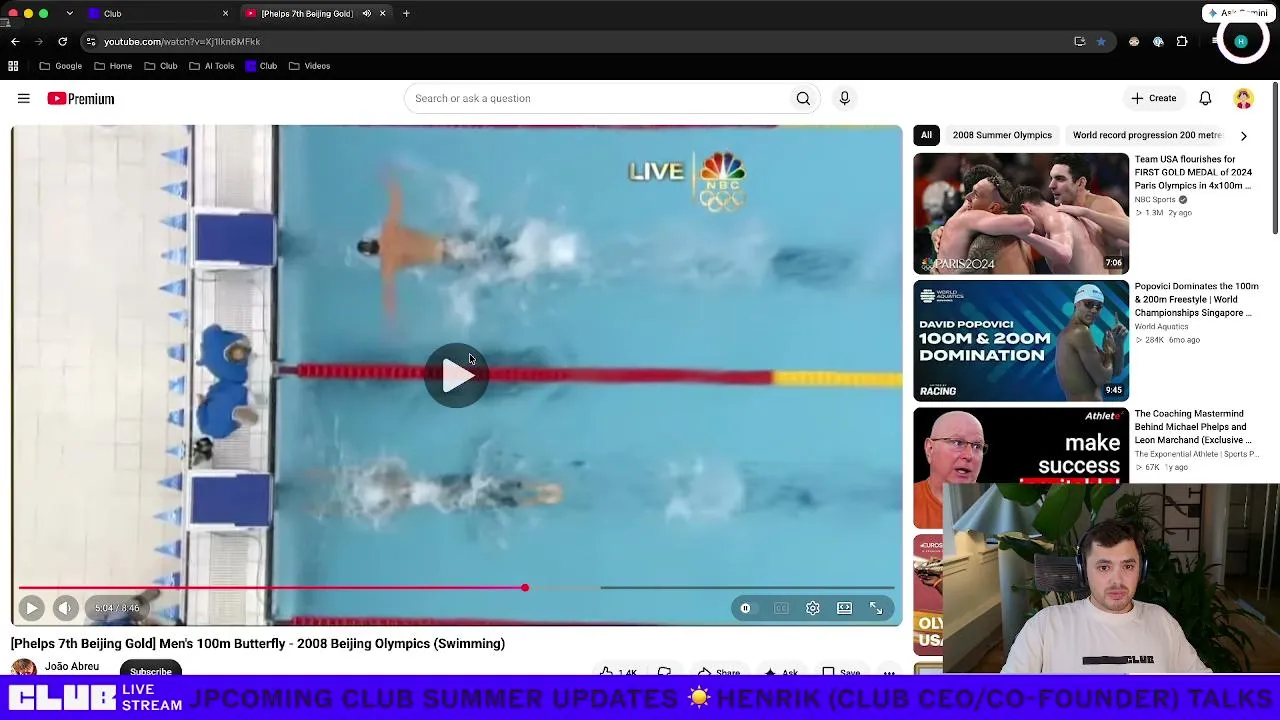Go to the YouTube Premium home logo

coord(81,98)
